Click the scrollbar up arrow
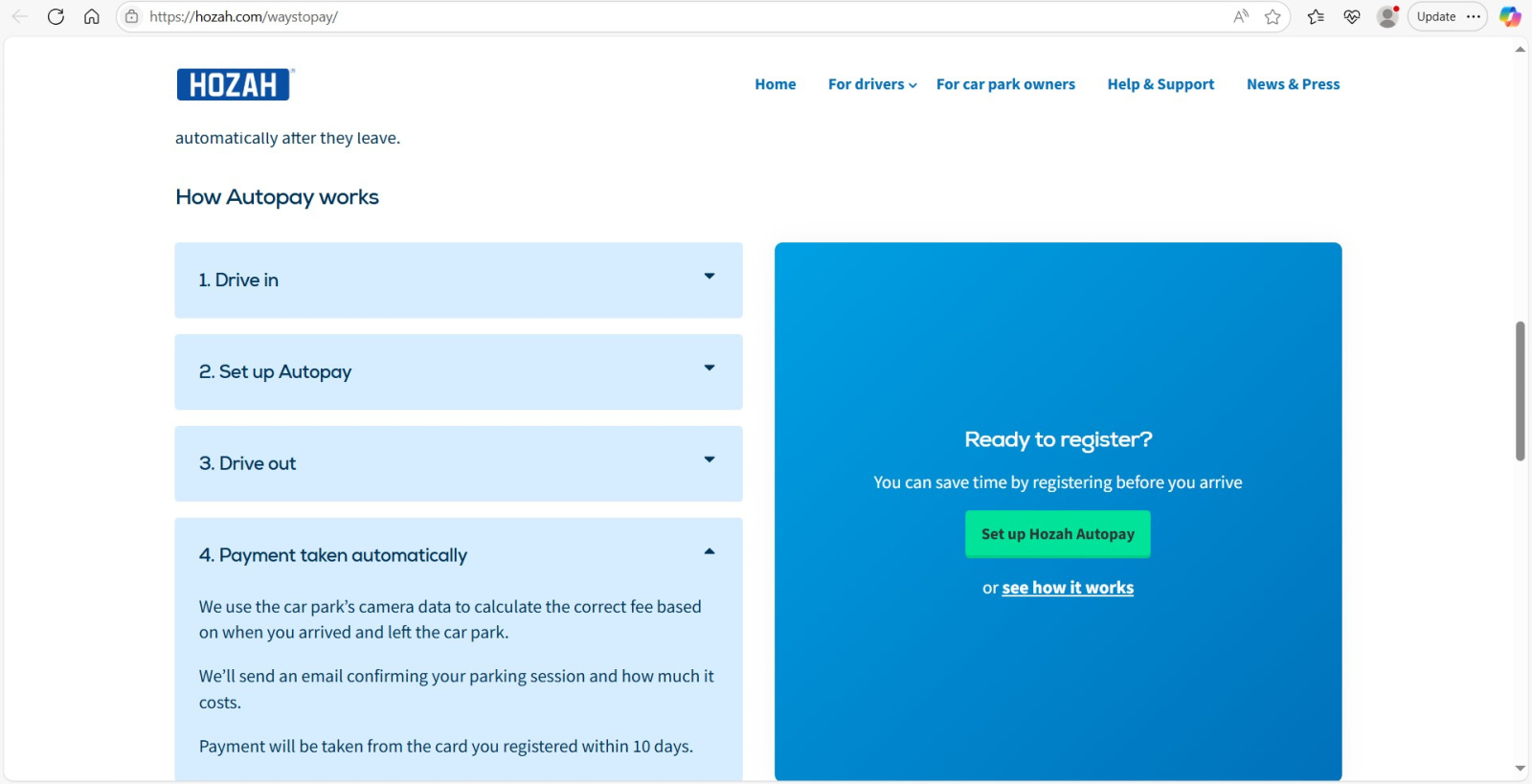This screenshot has width=1532, height=784. [1521, 49]
